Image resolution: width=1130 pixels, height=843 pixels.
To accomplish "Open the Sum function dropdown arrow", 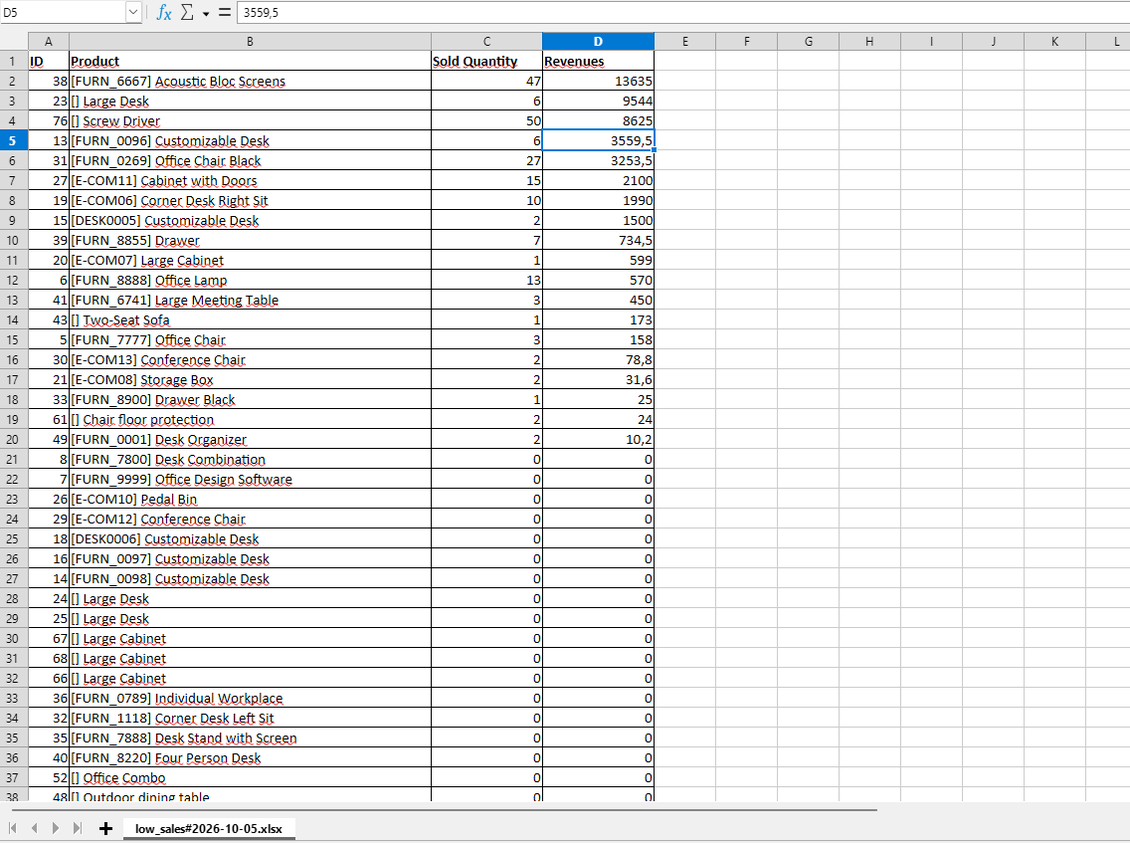I will 205,13.
